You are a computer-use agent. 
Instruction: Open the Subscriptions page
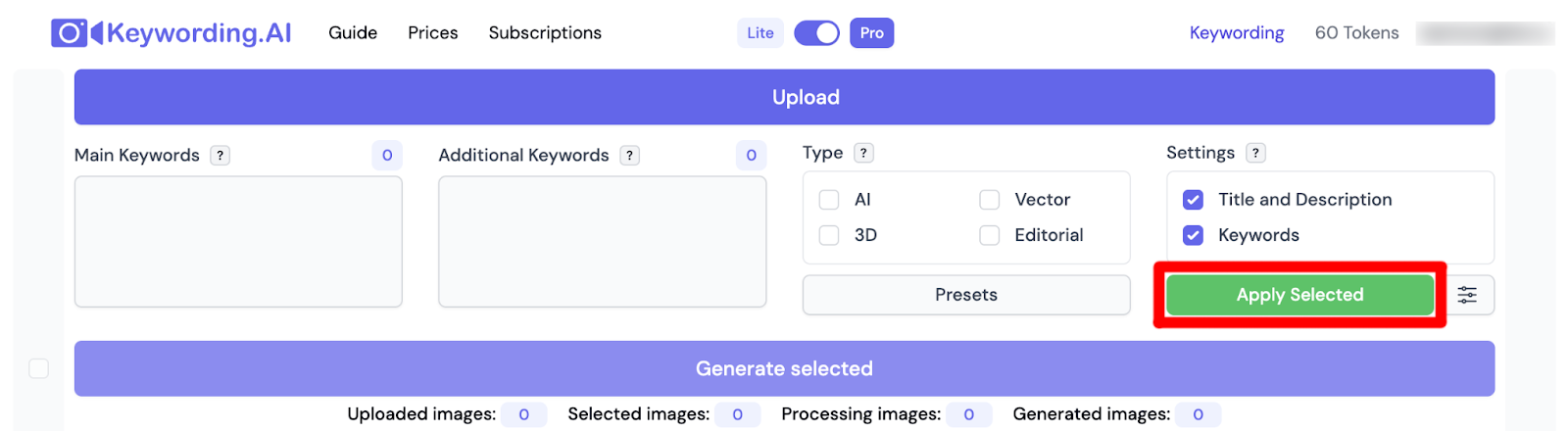[545, 33]
